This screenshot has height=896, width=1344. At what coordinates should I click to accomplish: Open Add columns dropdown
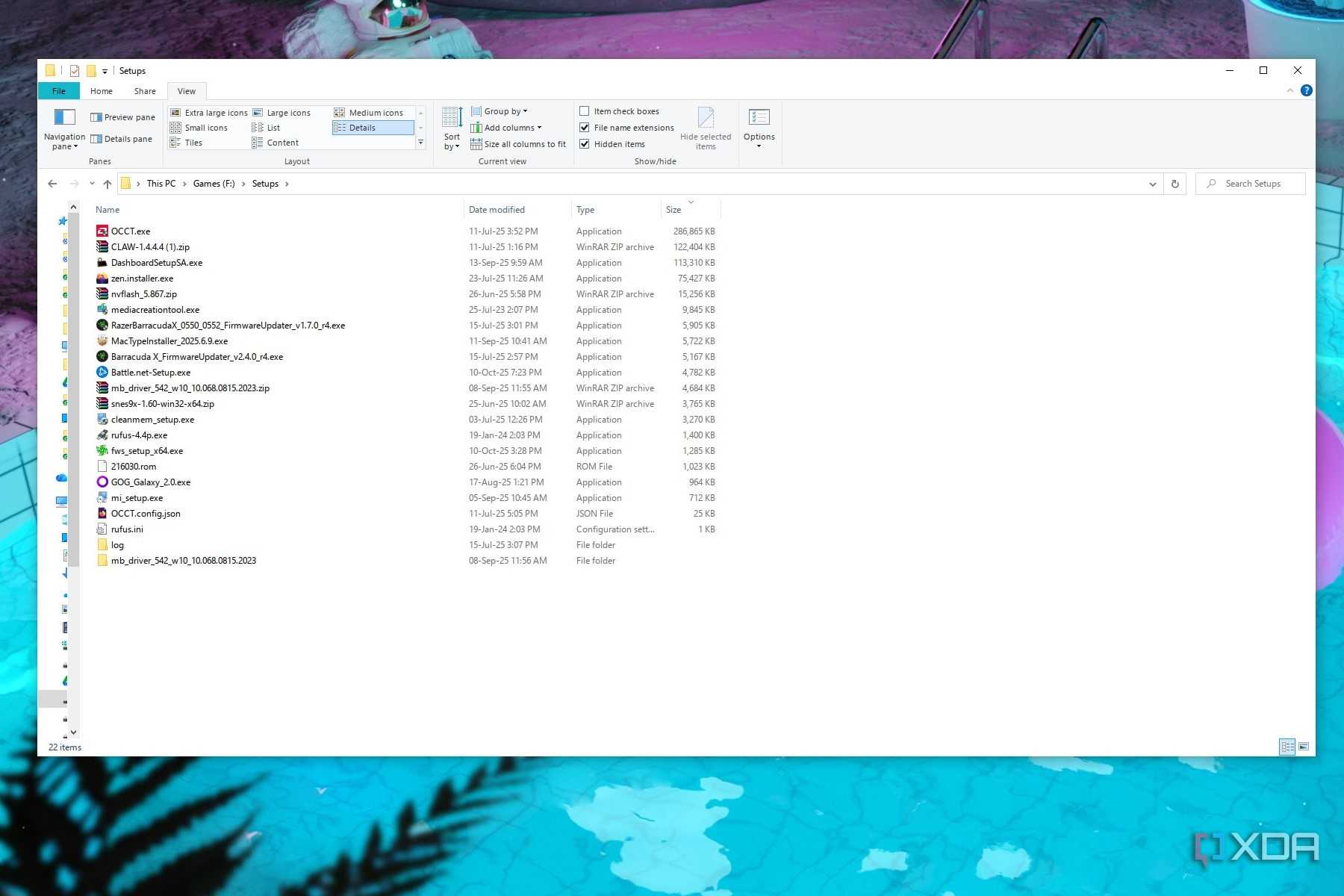[x=505, y=128]
